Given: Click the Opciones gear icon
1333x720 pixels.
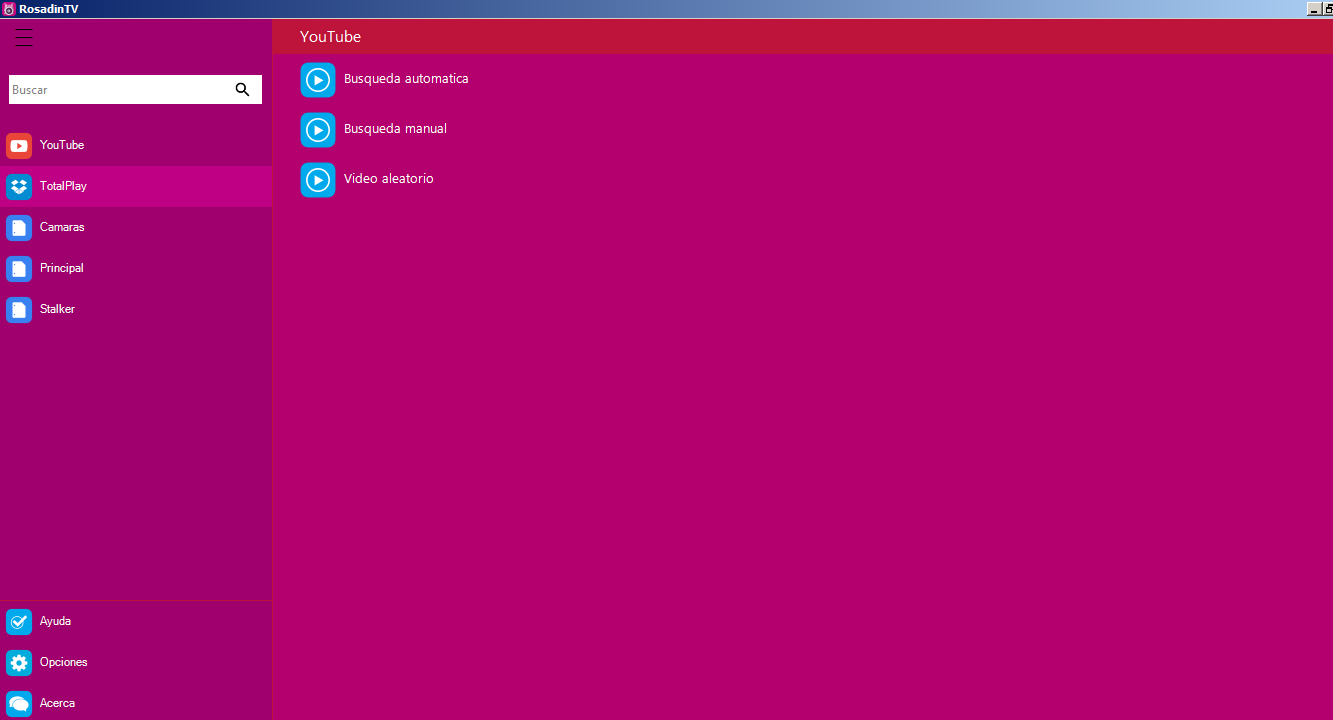Looking at the screenshot, I should (19, 663).
